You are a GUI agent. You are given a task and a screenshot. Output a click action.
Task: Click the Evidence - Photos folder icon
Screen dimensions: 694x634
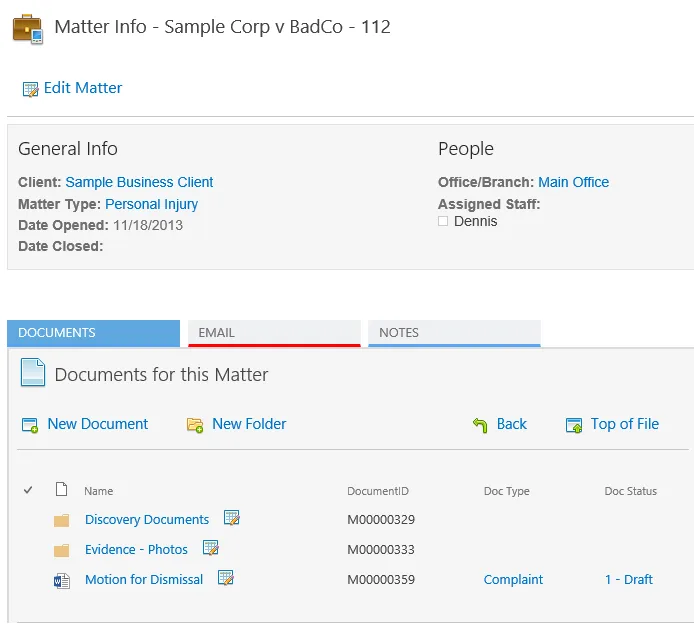(x=62, y=550)
